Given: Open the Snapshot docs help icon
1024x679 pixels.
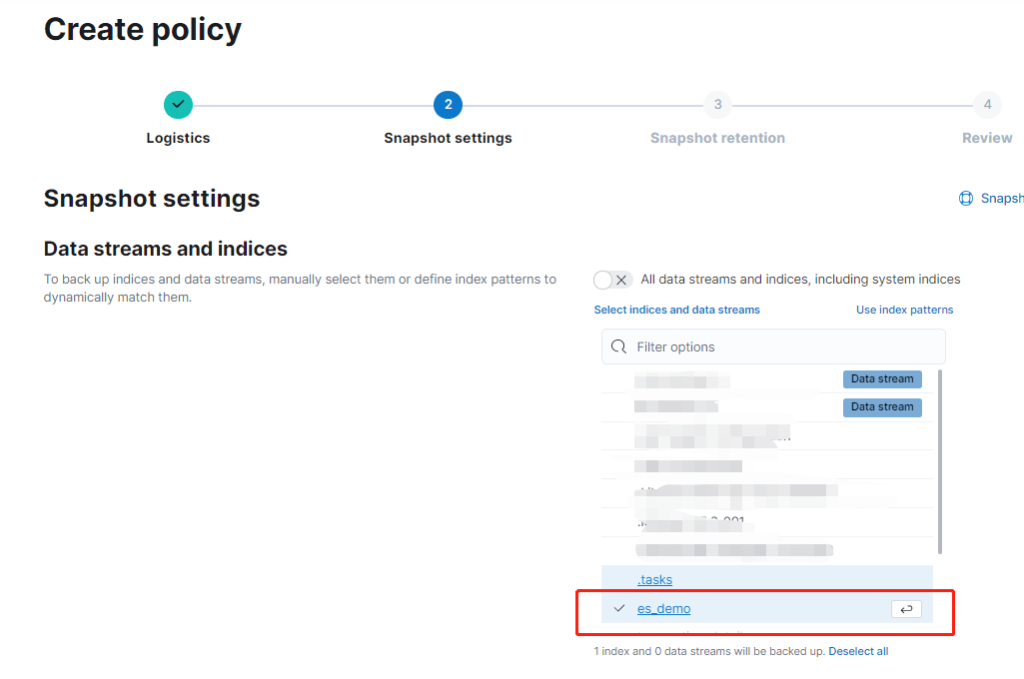Looking at the screenshot, I should tap(966, 198).
